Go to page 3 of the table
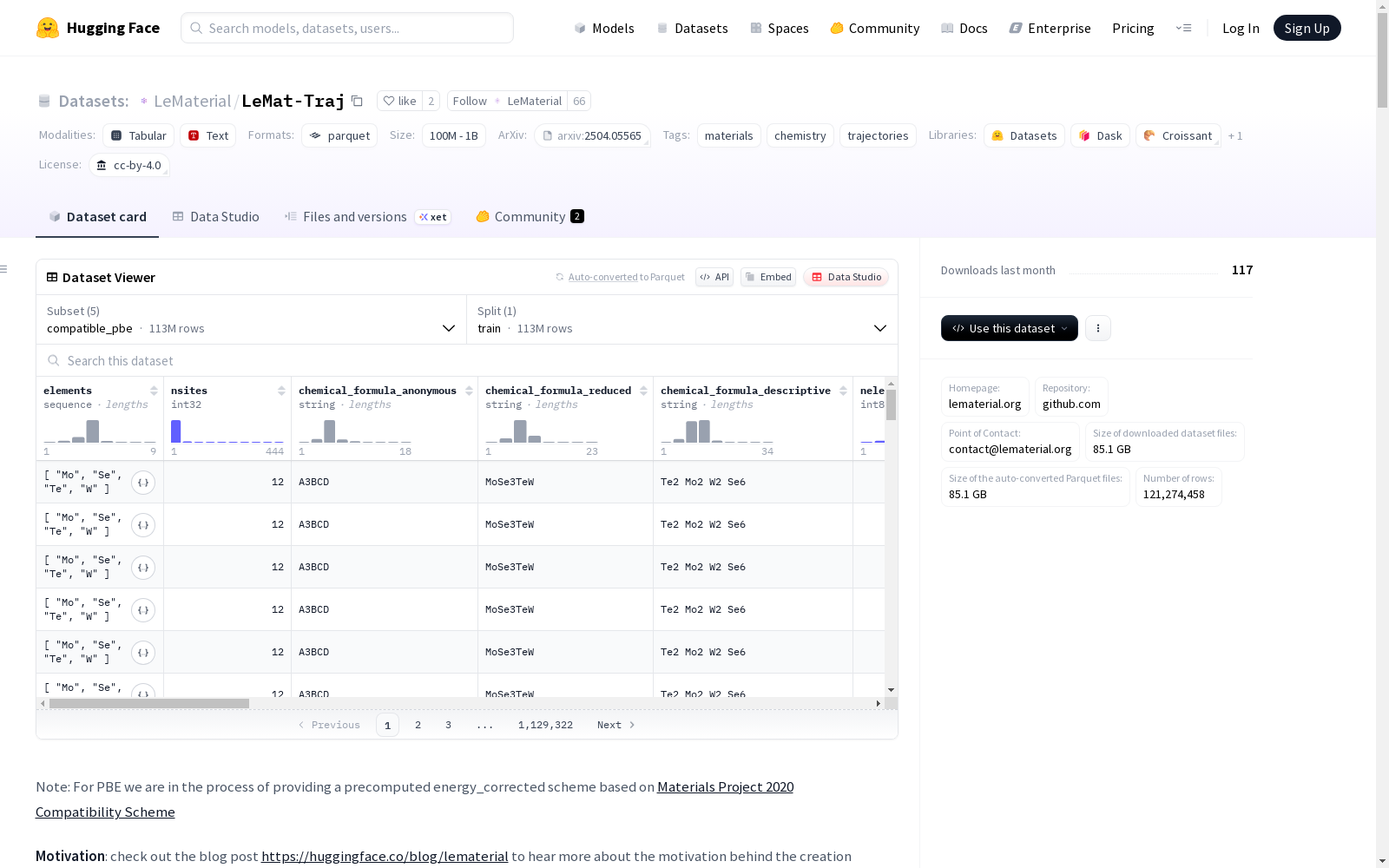The width and height of the screenshot is (1389, 868). tap(448, 725)
